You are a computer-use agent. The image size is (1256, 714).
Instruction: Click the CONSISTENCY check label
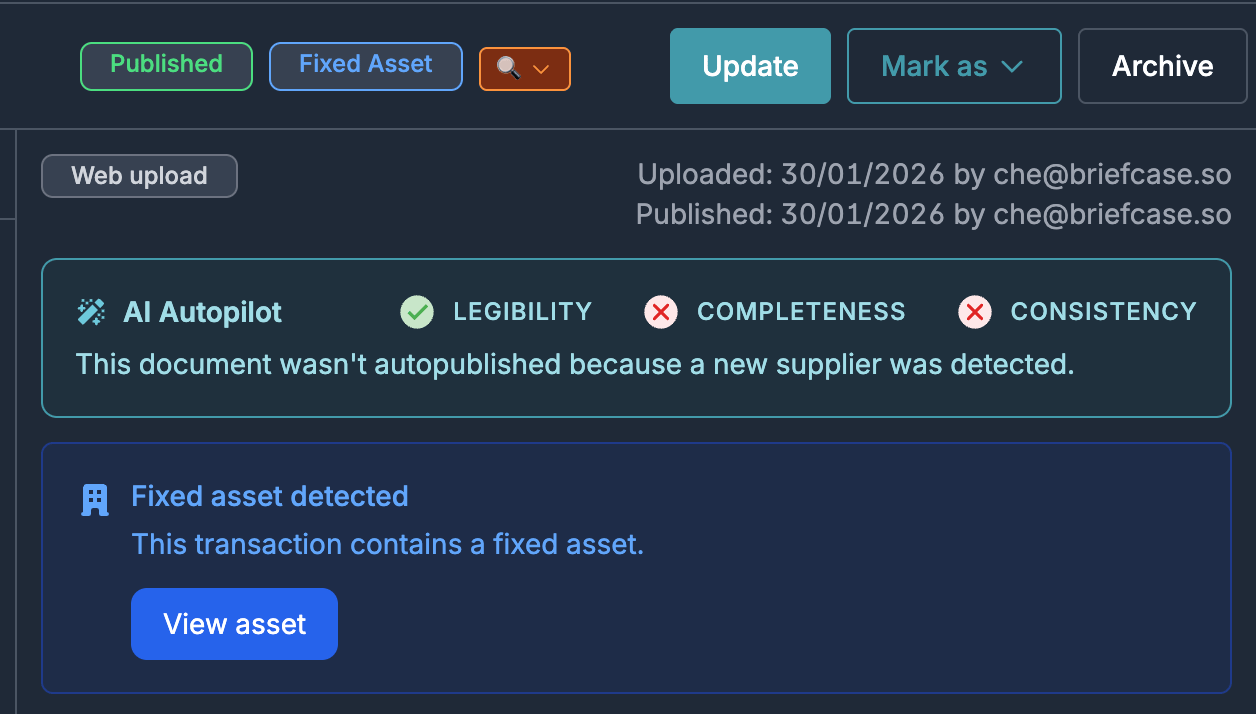click(x=1104, y=311)
